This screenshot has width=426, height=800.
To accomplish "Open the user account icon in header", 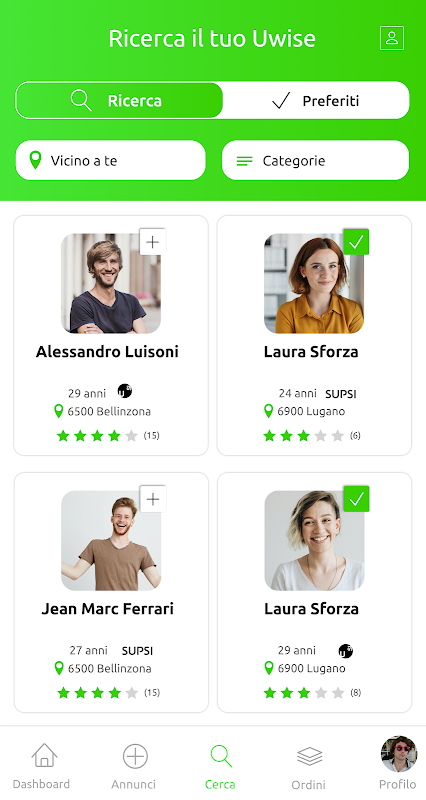I will [x=392, y=38].
